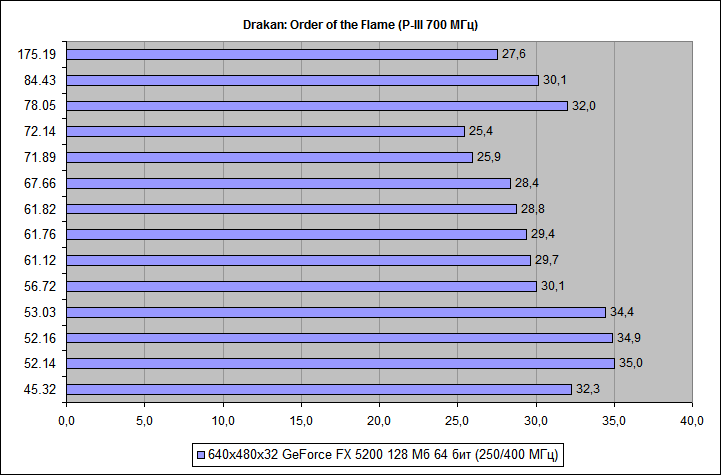Click the category label 84.43

pos(40,80)
